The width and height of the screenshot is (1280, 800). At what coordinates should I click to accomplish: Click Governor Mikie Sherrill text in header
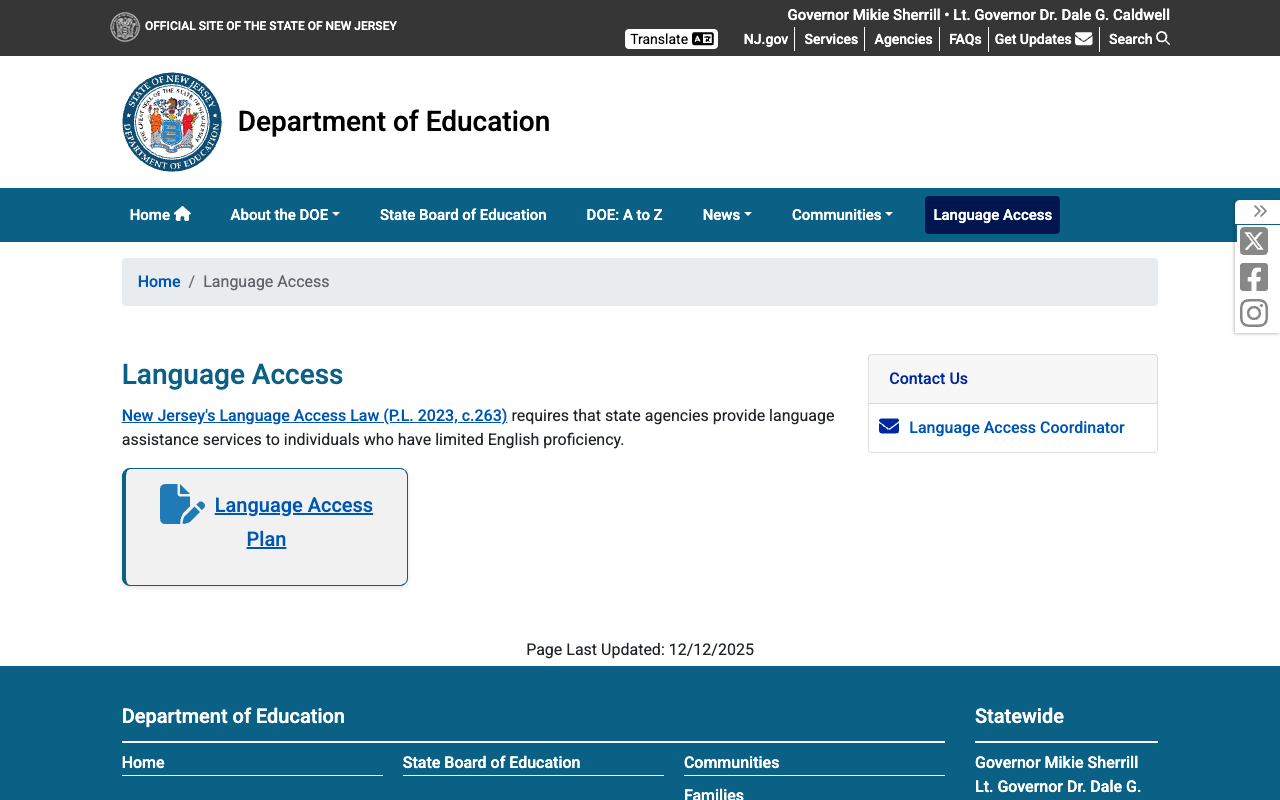click(x=864, y=15)
